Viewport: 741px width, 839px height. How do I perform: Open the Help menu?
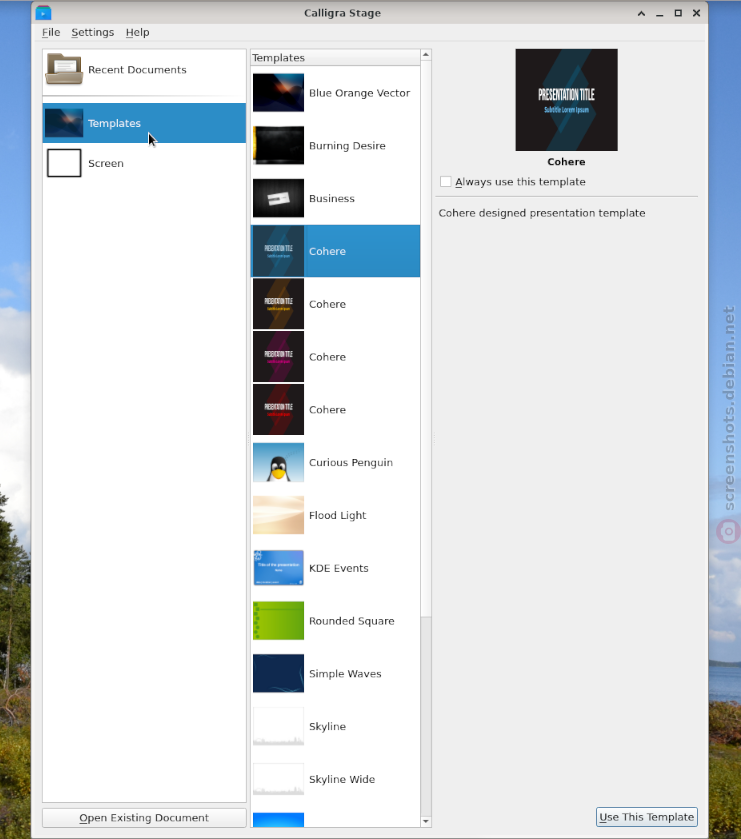[137, 32]
